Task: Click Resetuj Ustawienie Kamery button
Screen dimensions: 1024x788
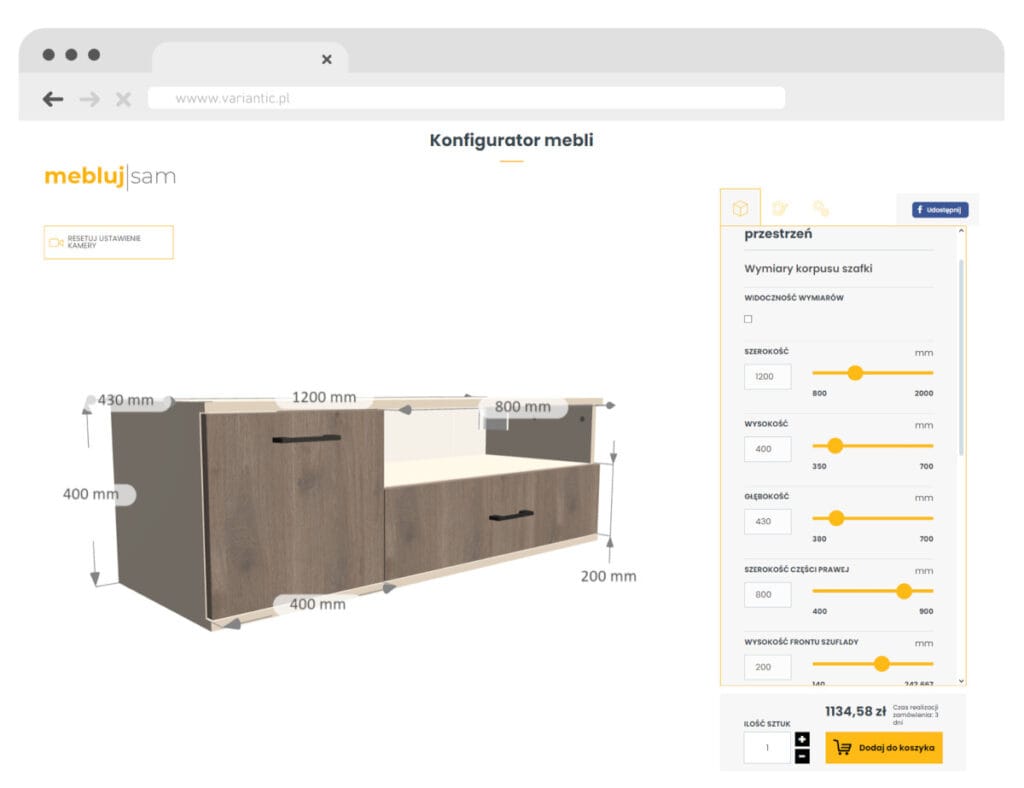Action: click(108, 241)
